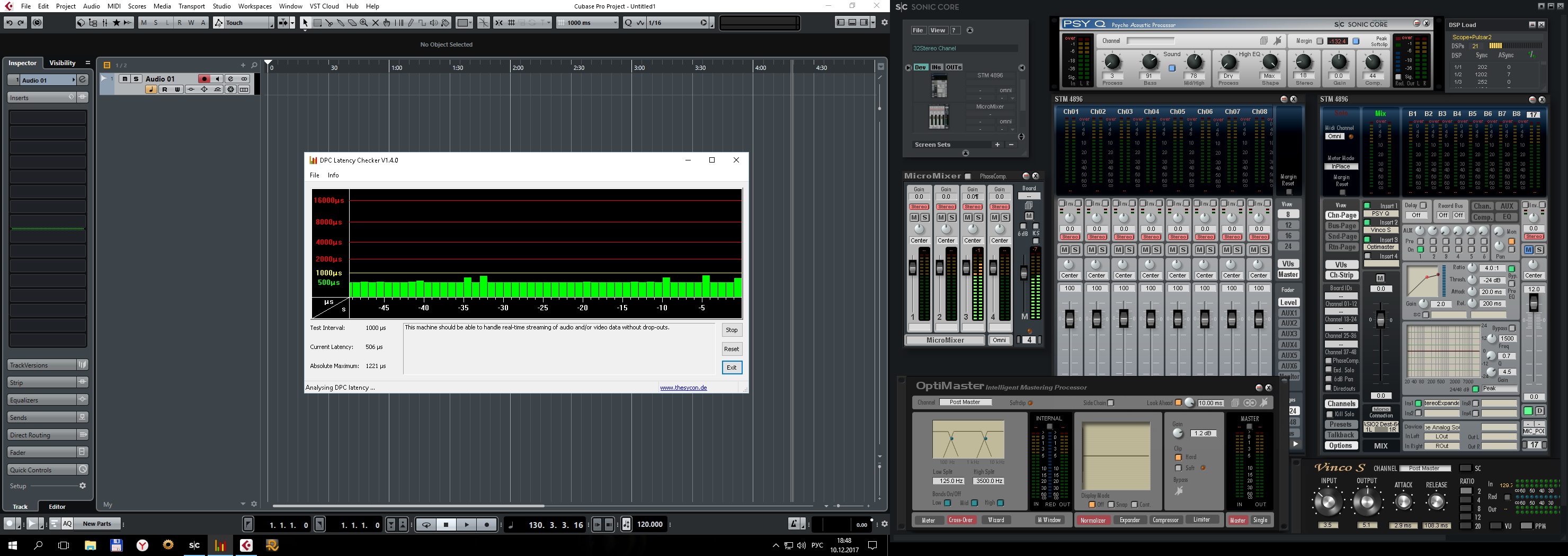Click Reset in DPC Latency Checker
Viewport: 1568px width, 556px height.
click(x=732, y=349)
